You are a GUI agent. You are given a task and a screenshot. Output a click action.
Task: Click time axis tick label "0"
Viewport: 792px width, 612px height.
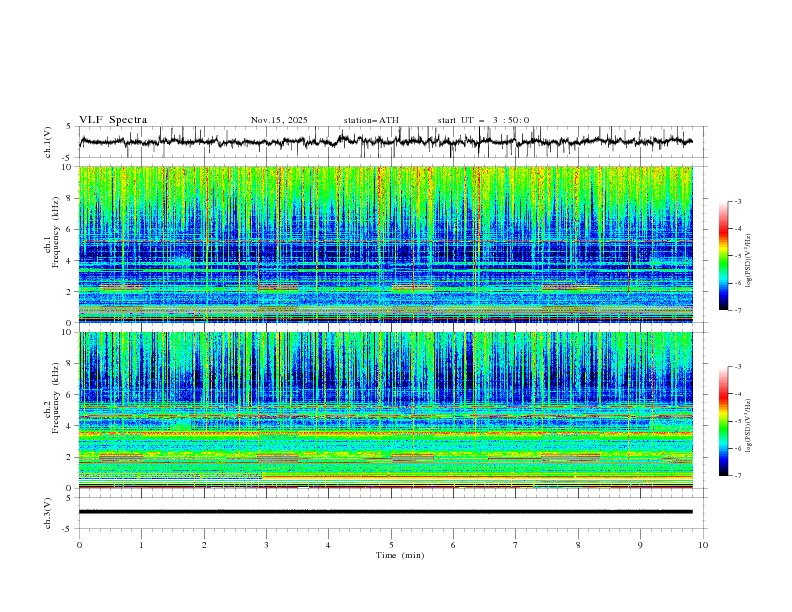79,545
